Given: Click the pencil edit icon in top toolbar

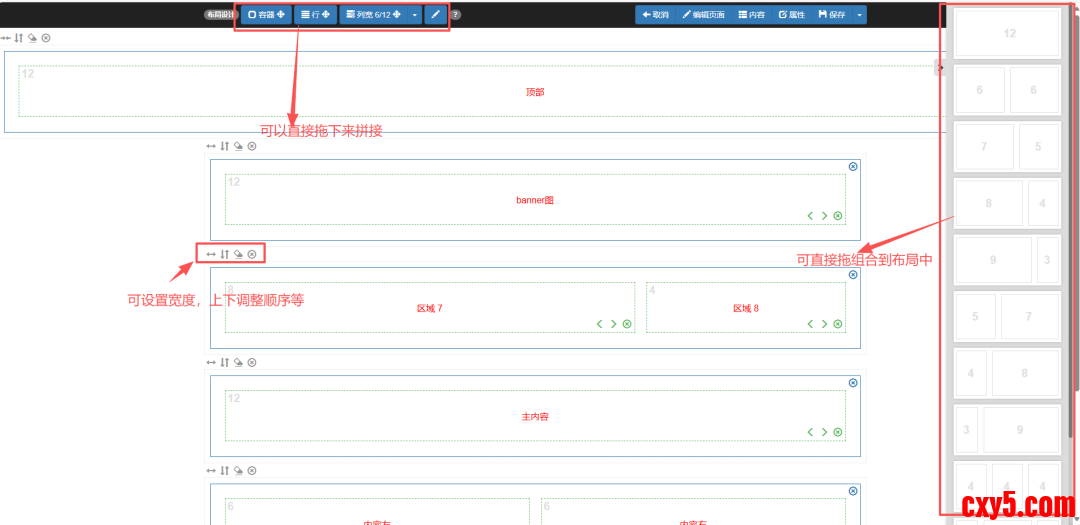Looking at the screenshot, I should 435,15.
